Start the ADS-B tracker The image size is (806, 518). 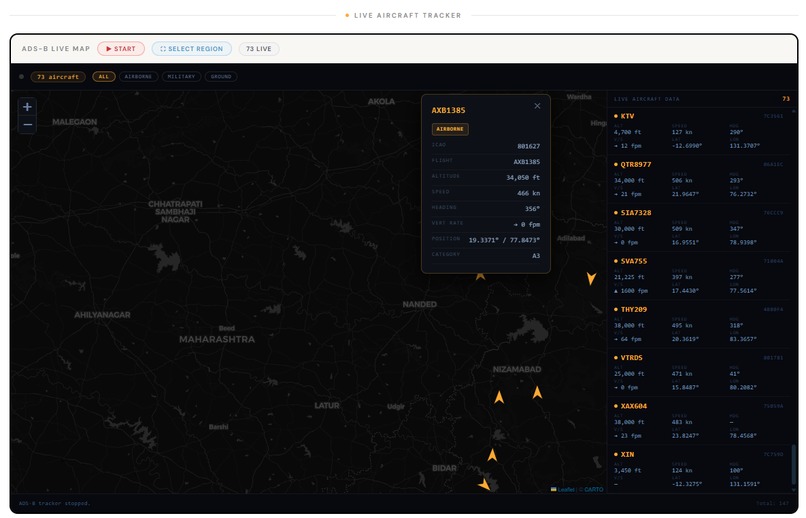coord(121,49)
